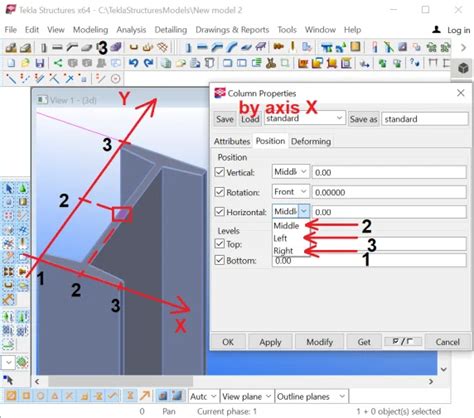This screenshot has height=418, width=474.
Task: Choose Left from the Horizontal list
Action: click(x=280, y=238)
